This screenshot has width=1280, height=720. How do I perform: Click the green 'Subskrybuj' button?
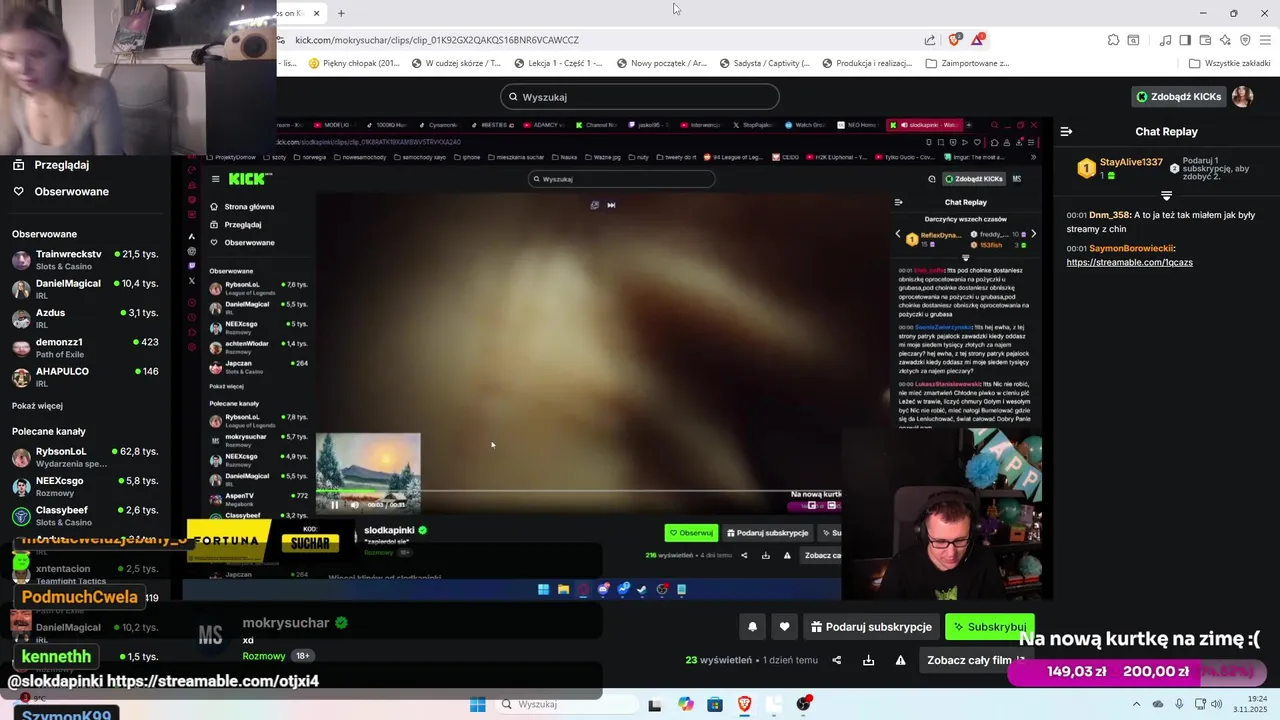pyautogui.click(x=990, y=627)
